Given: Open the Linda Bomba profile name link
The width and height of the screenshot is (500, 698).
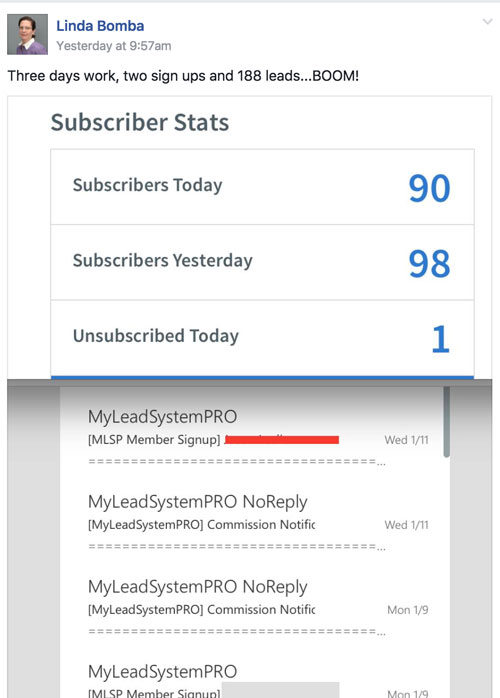Looking at the screenshot, I should [x=100, y=26].
